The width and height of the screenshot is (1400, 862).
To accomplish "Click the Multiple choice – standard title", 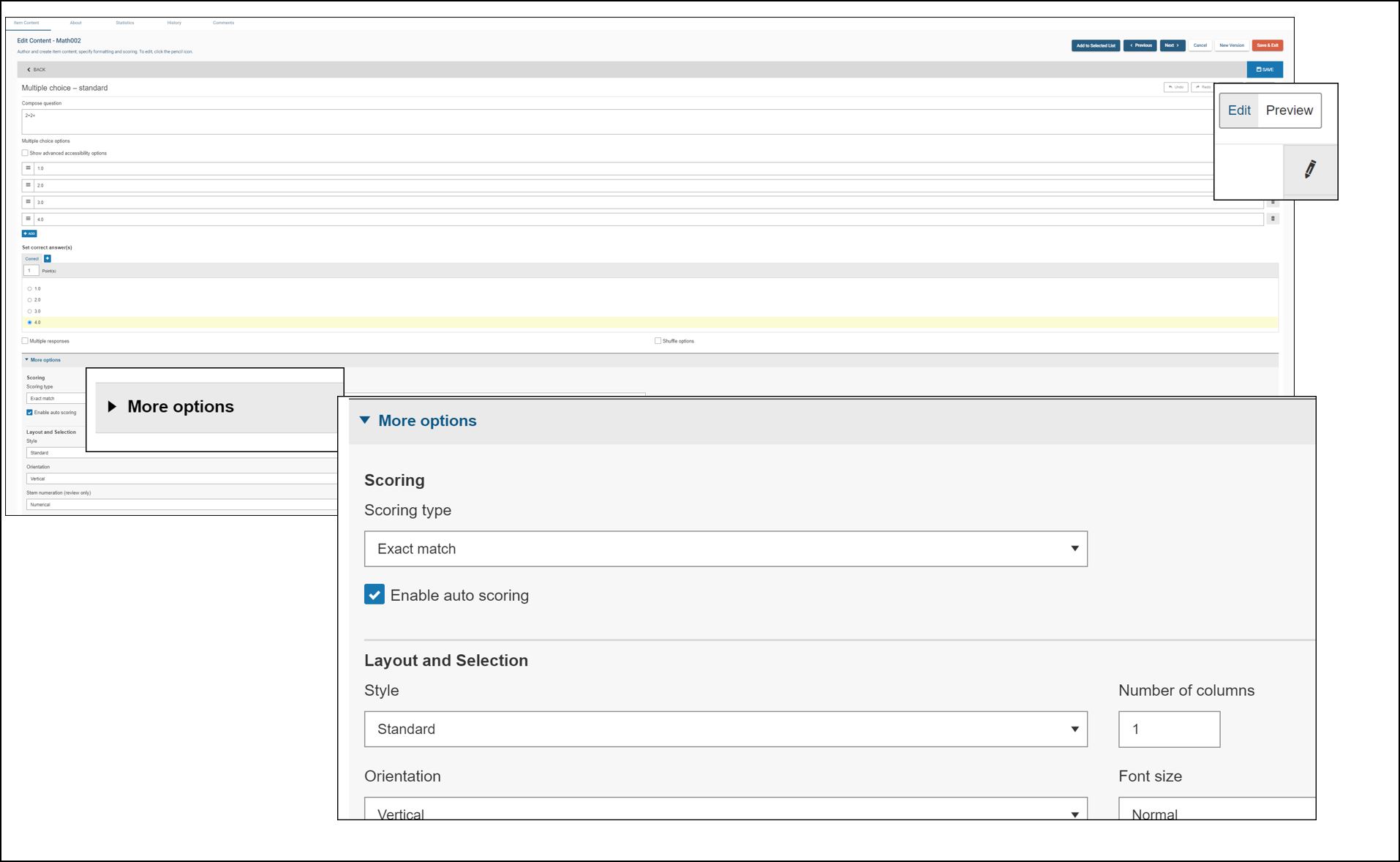I will [x=64, y=88].
